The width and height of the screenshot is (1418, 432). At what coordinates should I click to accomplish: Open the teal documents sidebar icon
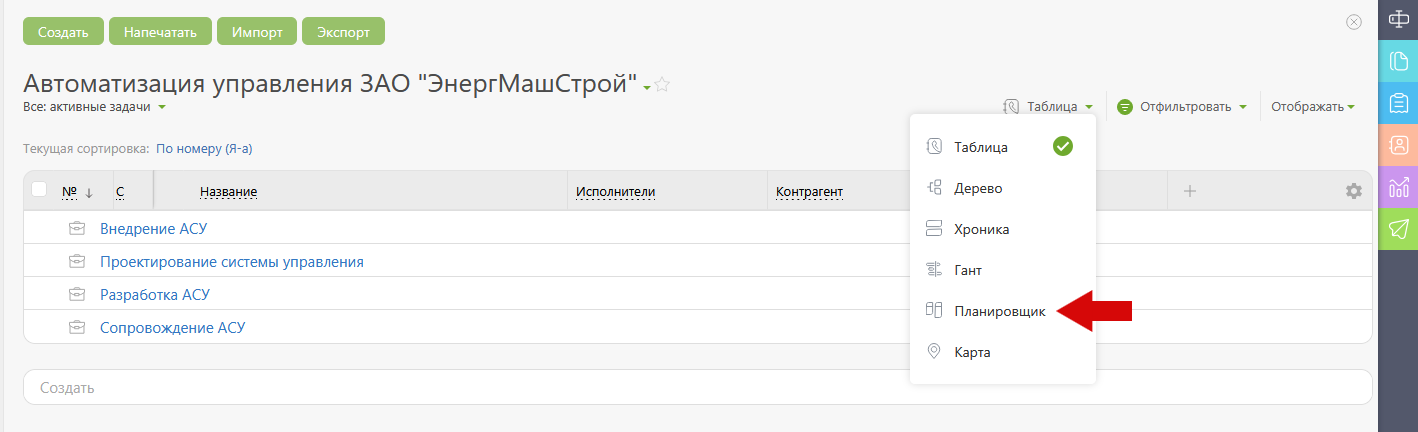click(x=1398, y=61)
